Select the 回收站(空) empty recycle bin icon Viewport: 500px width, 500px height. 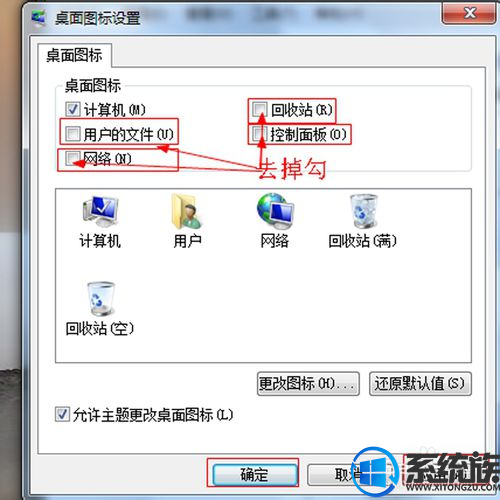pos(100,298)
